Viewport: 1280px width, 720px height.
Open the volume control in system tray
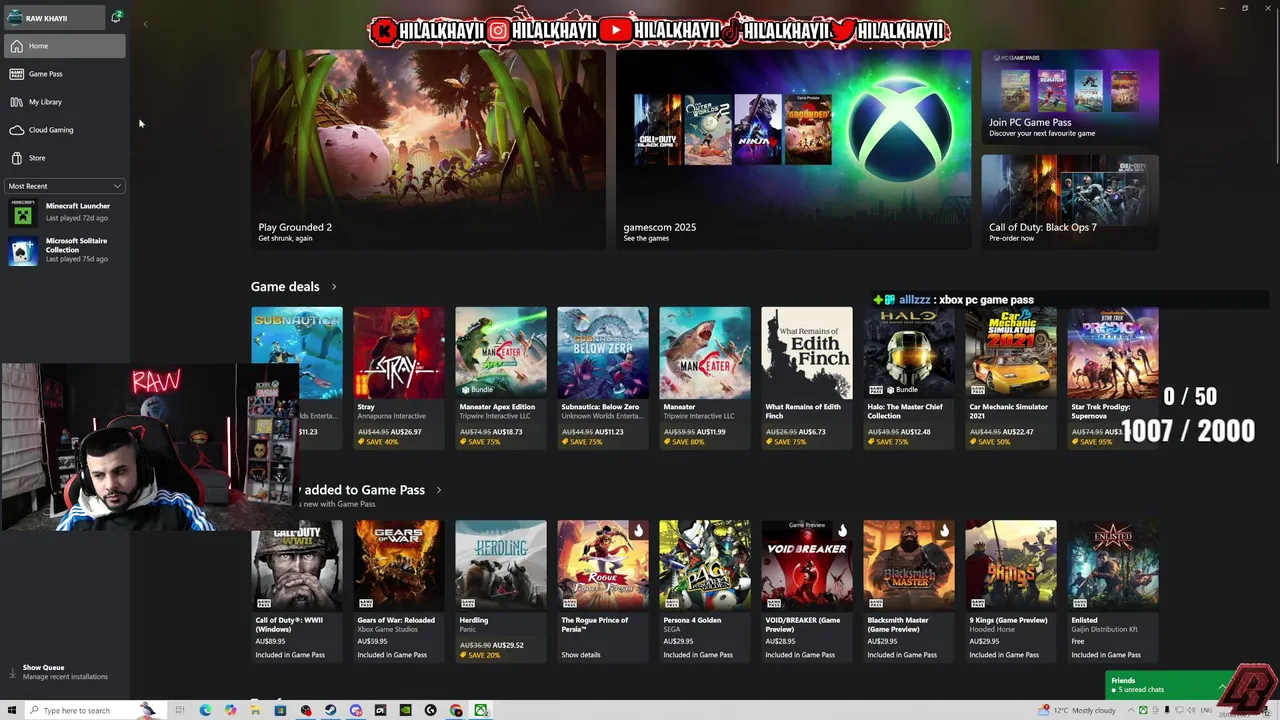point(1191,710)
